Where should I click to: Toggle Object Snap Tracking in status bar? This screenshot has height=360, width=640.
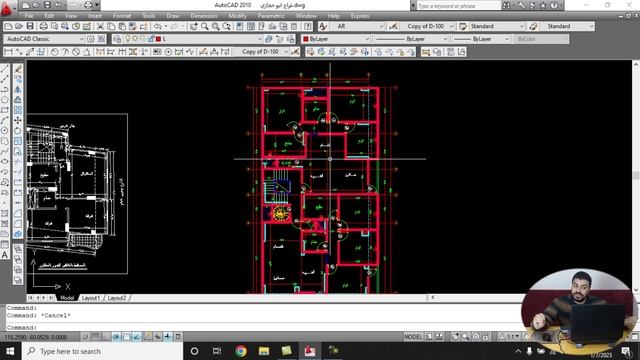(137, 337)
